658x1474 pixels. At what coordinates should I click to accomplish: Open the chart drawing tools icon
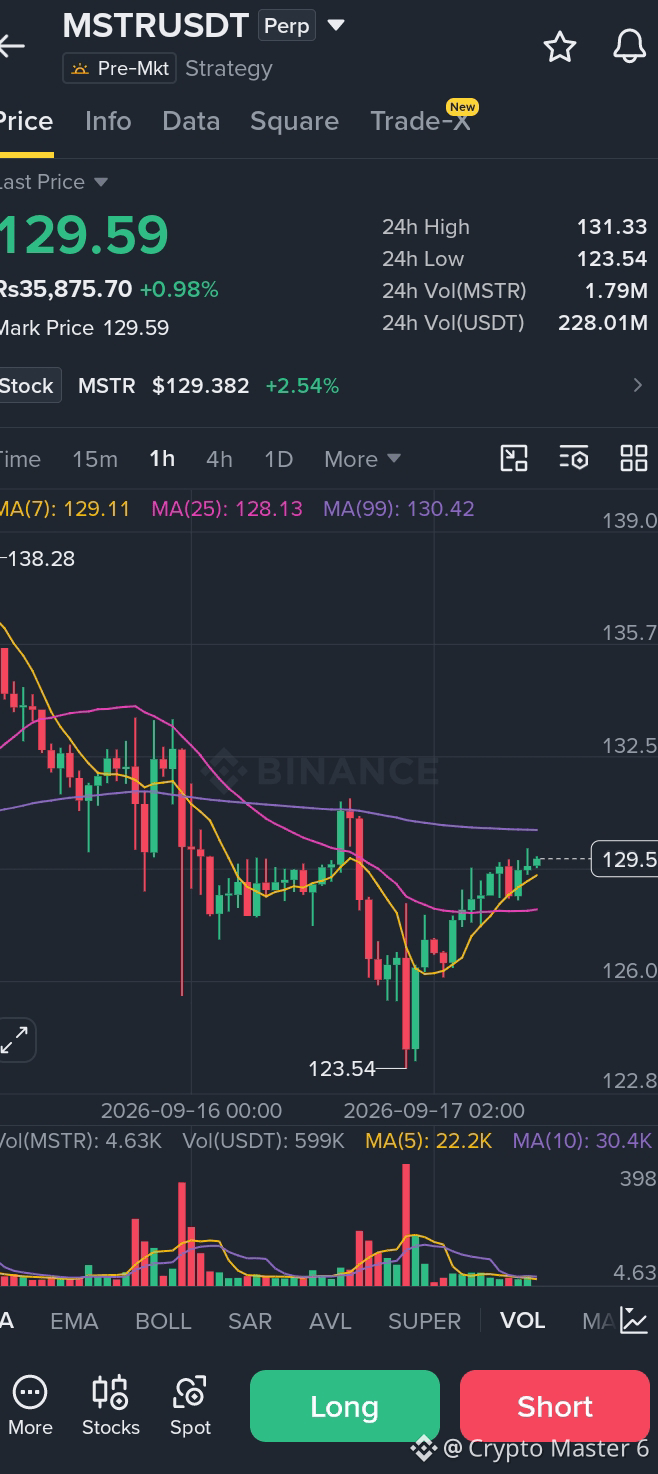pyautogui.click(x=514, y=459)
